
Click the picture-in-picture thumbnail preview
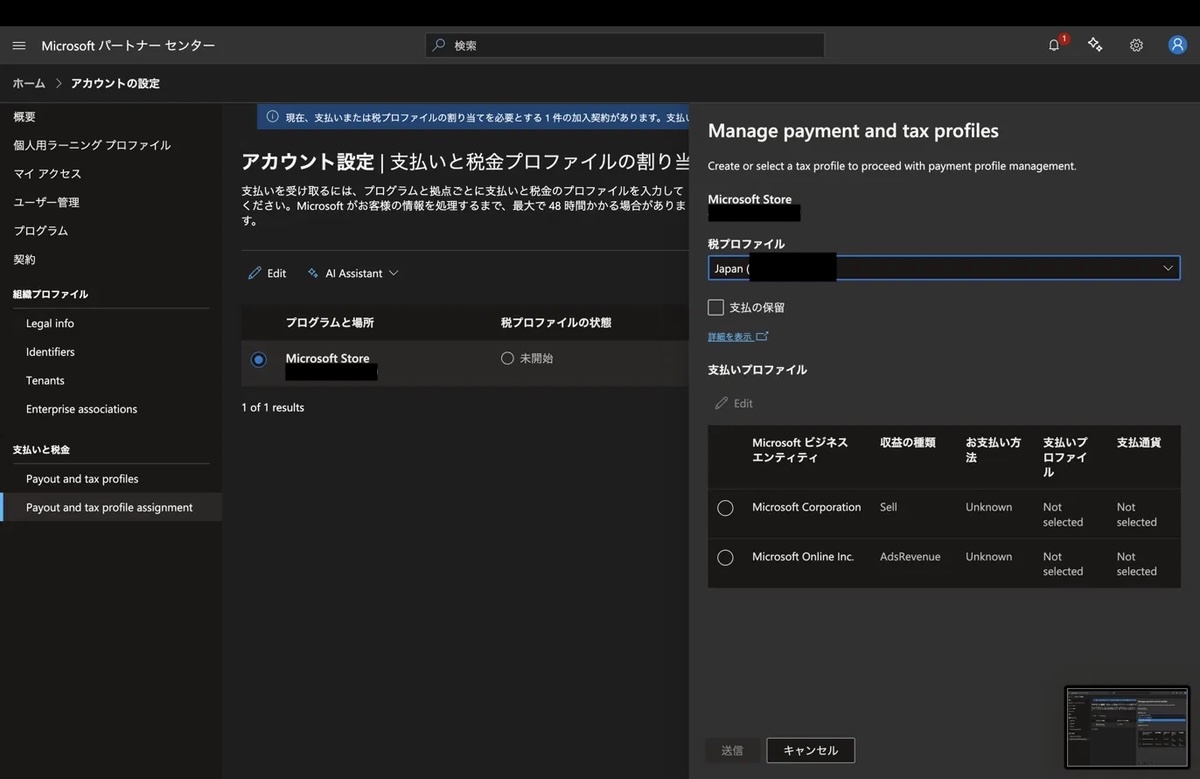click(1127, 726)
